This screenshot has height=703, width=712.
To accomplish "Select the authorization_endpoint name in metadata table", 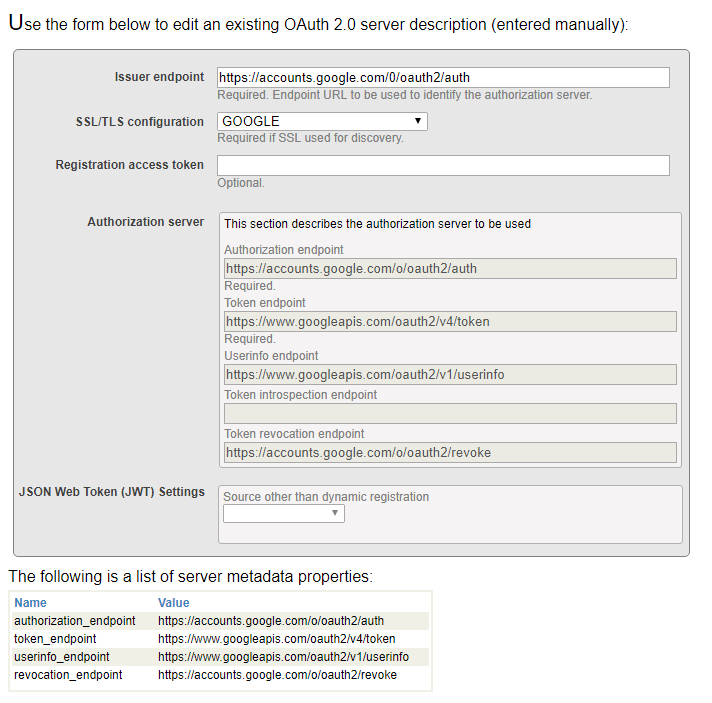I will [75, 621].
